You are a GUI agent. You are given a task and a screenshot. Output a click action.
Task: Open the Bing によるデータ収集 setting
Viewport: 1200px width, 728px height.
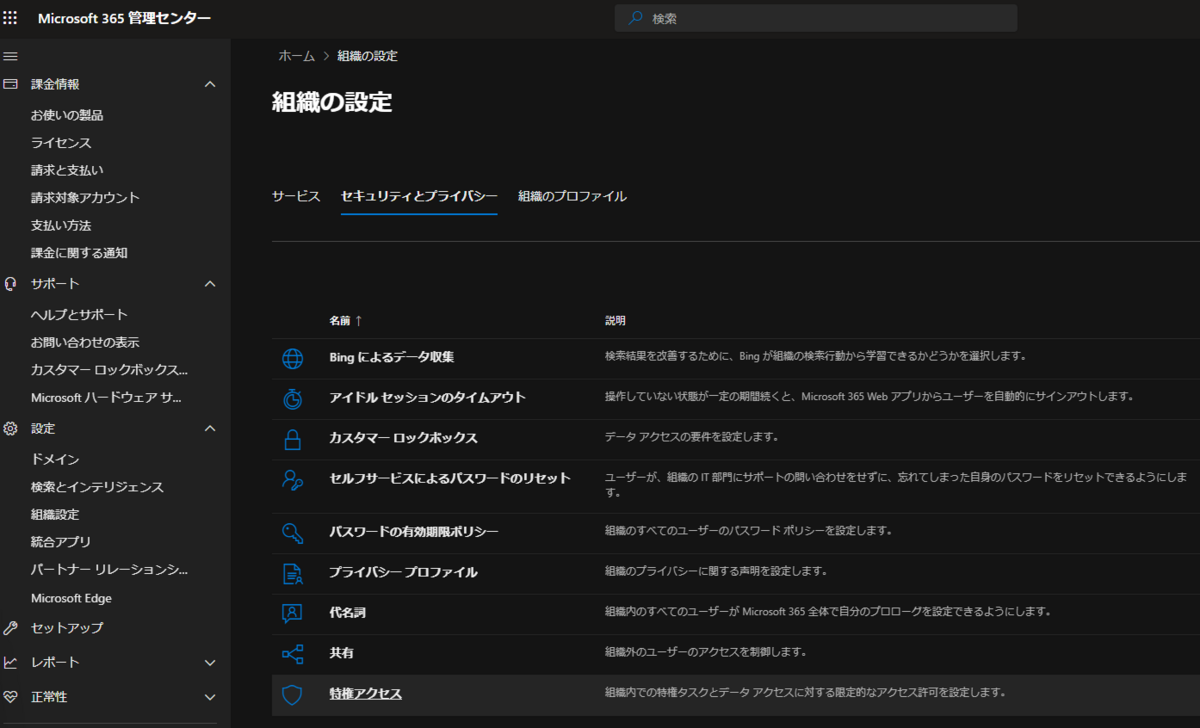click(x=391, y=357)
